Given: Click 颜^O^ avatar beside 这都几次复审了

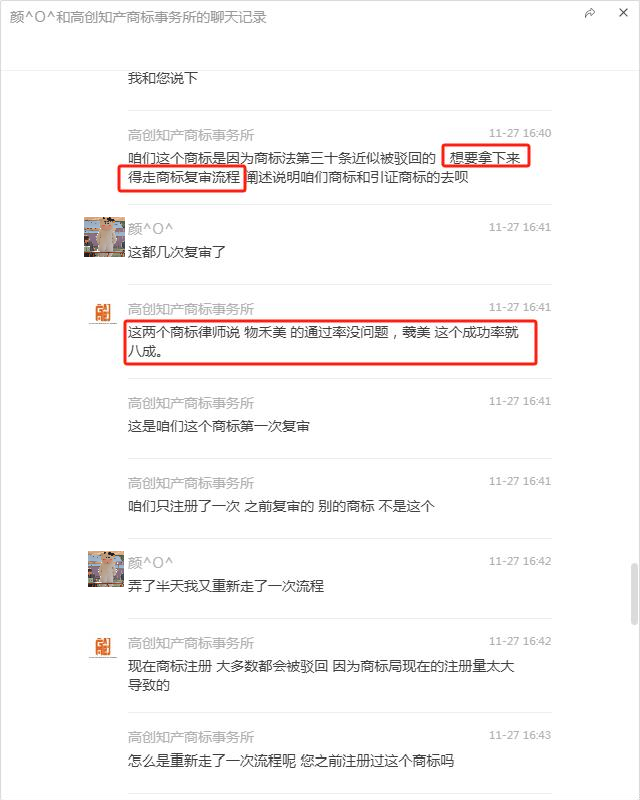Looking at the screenshot, I should pyautogui.click(x=104, y=237).
